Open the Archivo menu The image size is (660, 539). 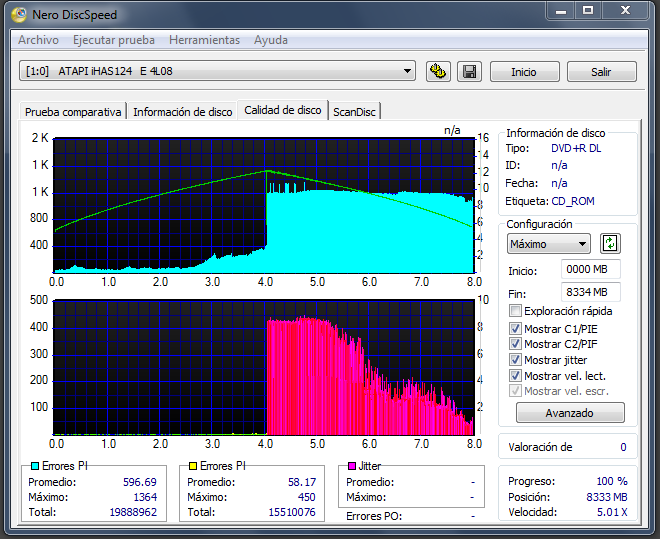[38, 40]
